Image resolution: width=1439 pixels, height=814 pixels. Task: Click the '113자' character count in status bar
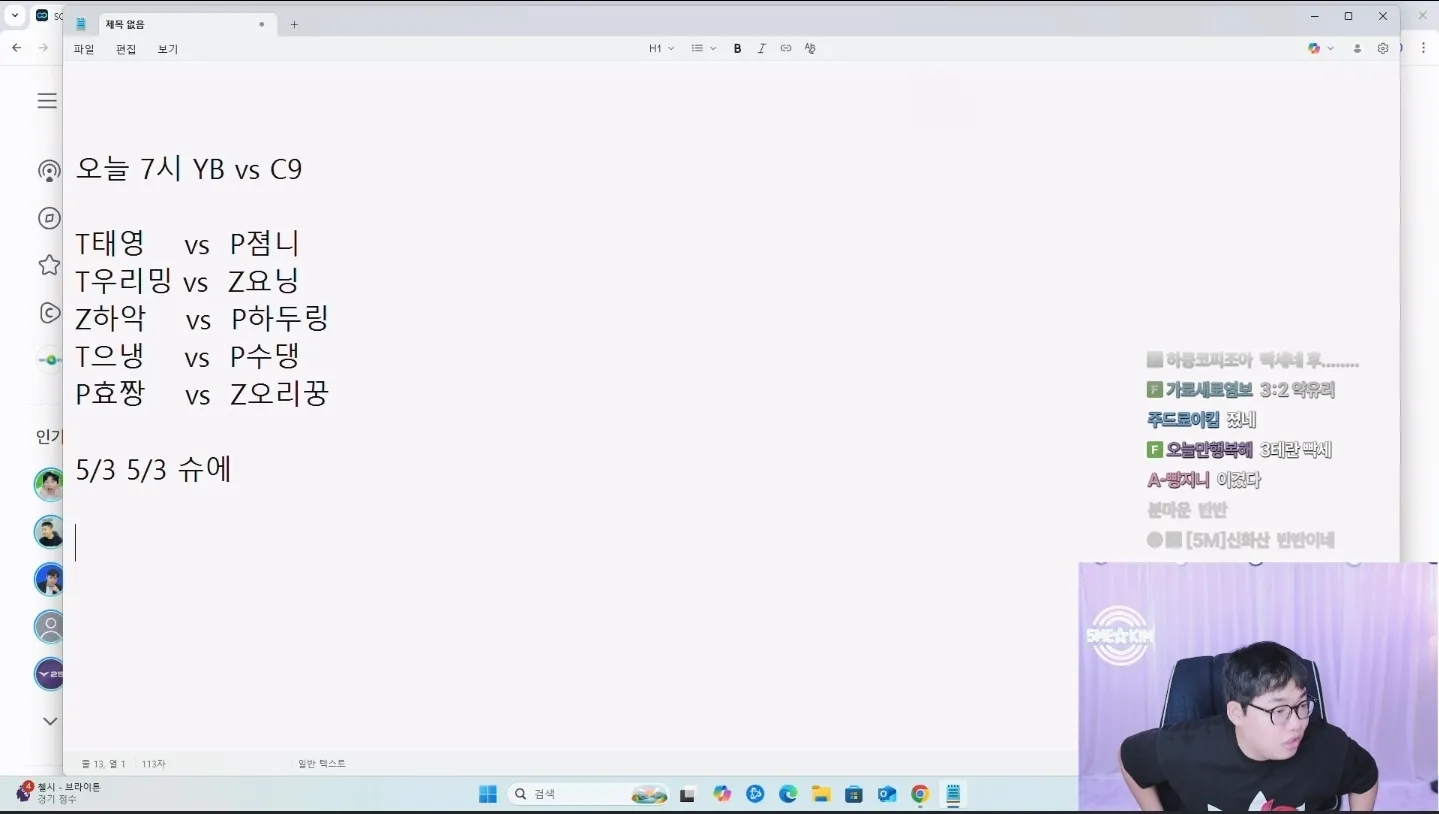[153, 764]
